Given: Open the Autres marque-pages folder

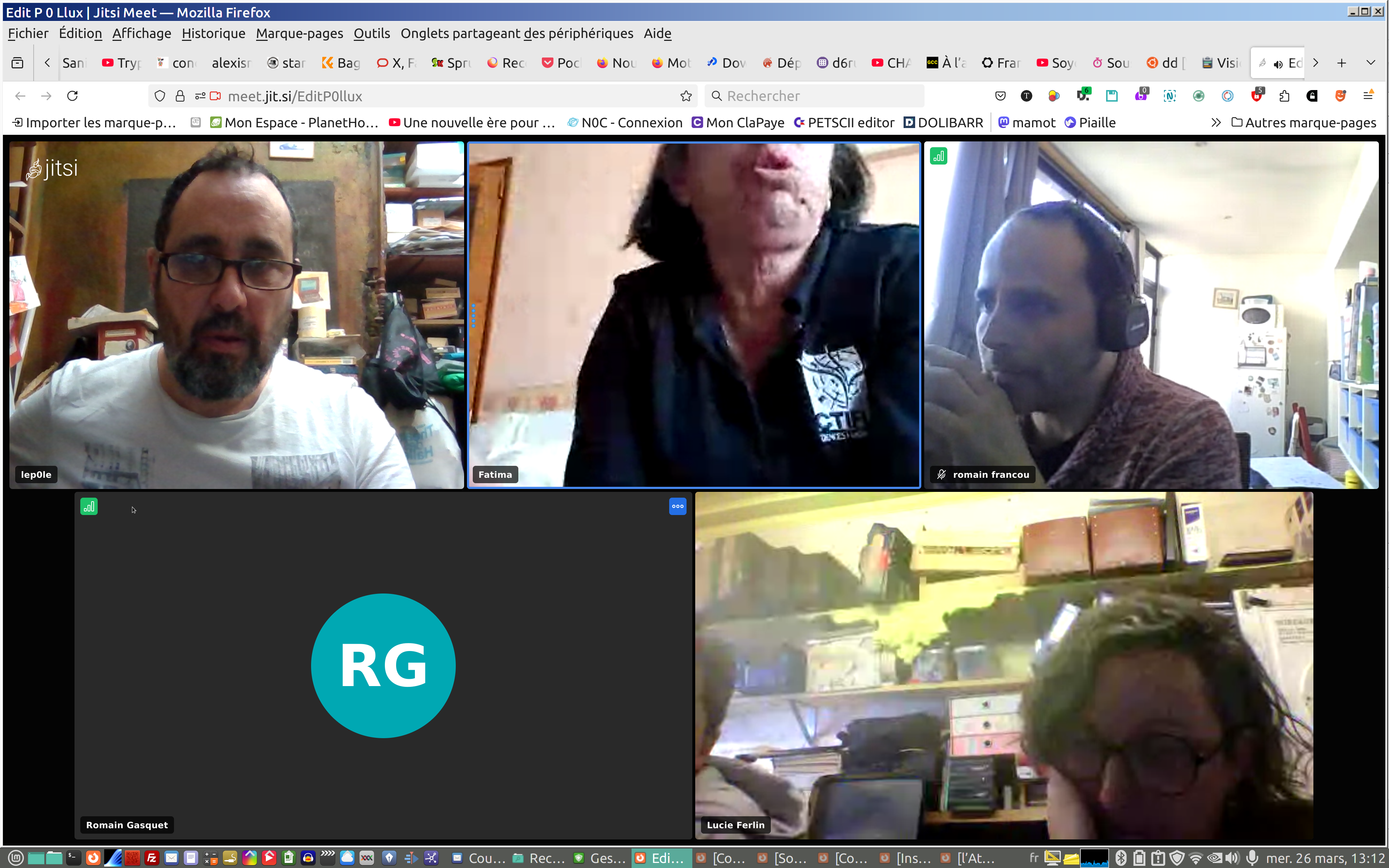Looking at the screenshot, I should 1304,122.
